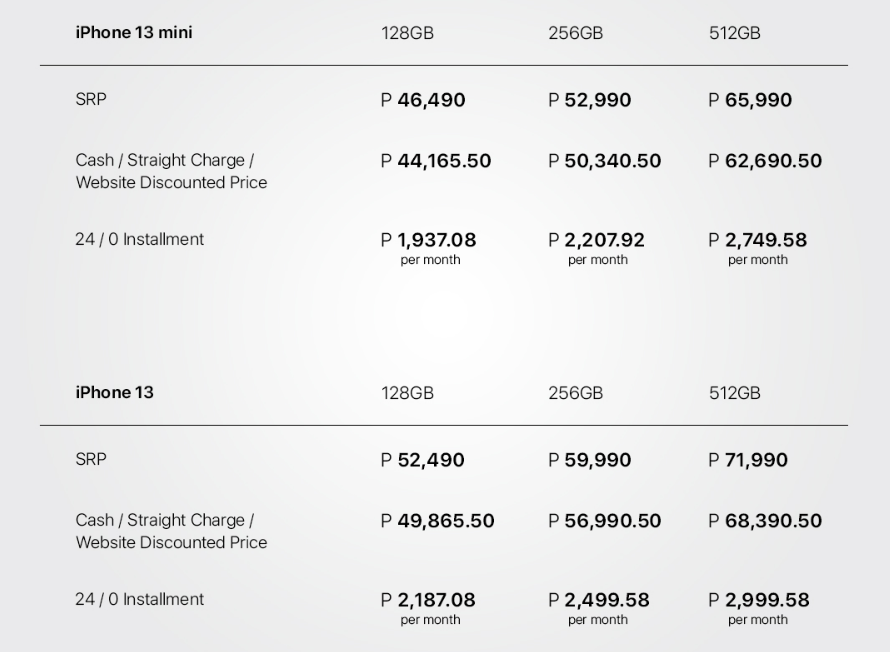Select the P 71,990 SRP price
Image resolution: width=890 pixels, height=652 pixels.
tap(748, 460)
